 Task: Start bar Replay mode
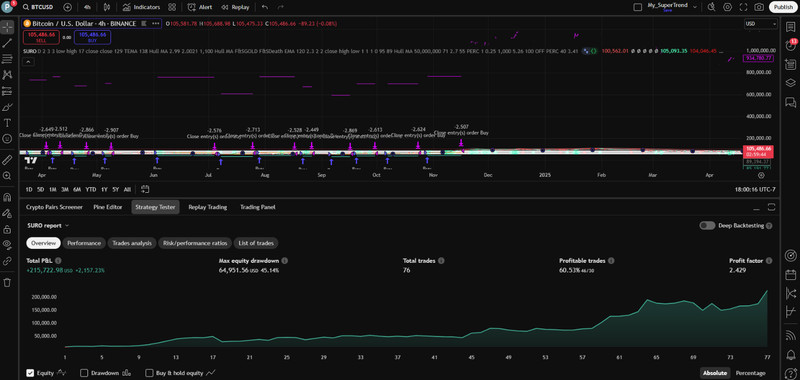pyautogui.click(x=235, y=7)
